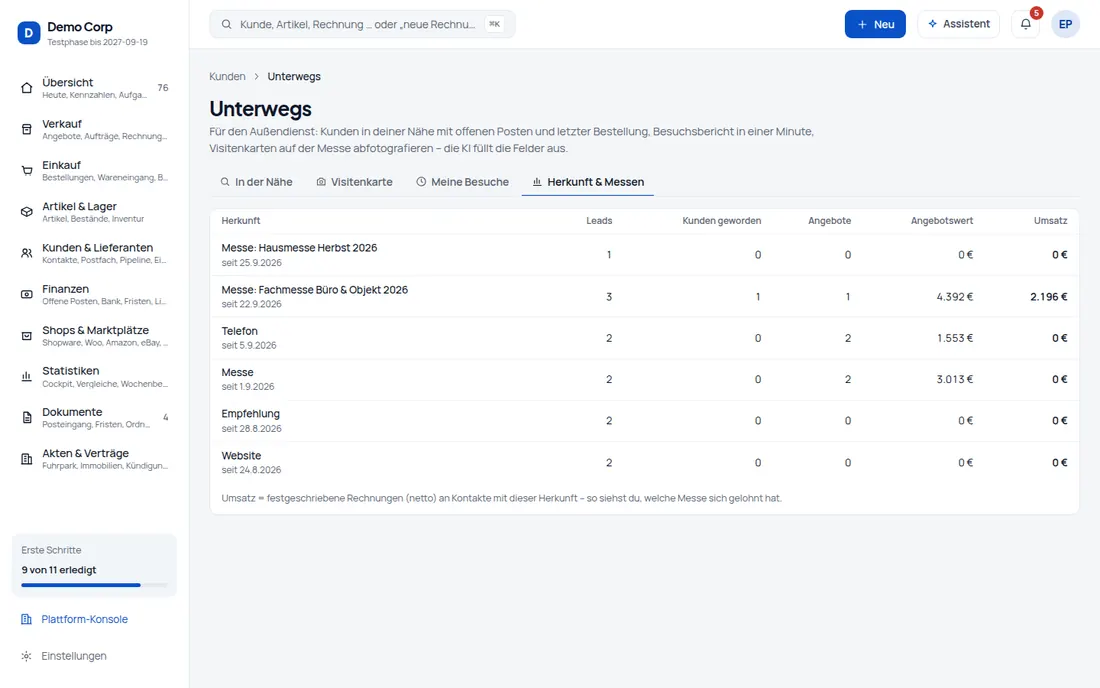
Task: Click the Empfehlung origin row
Action: point(644,421)
